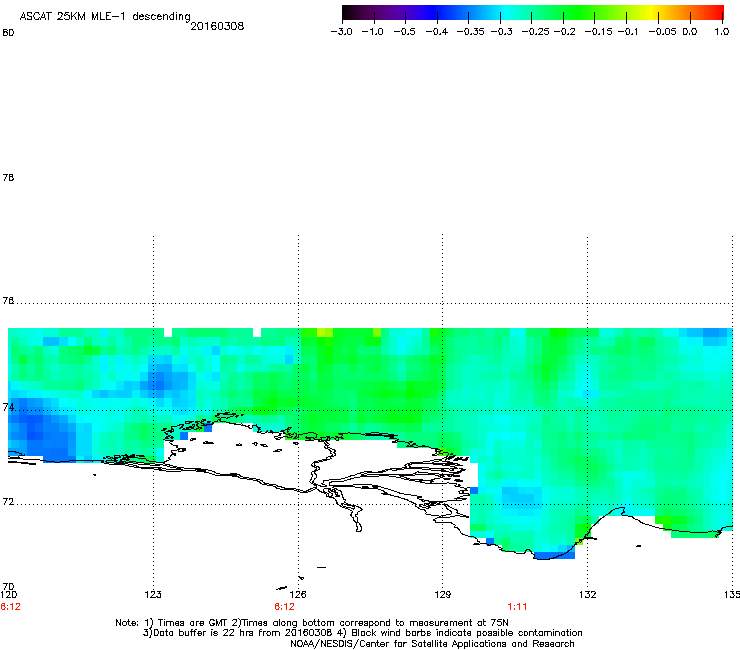Click the colorbar label -0.25

[535, 32]
